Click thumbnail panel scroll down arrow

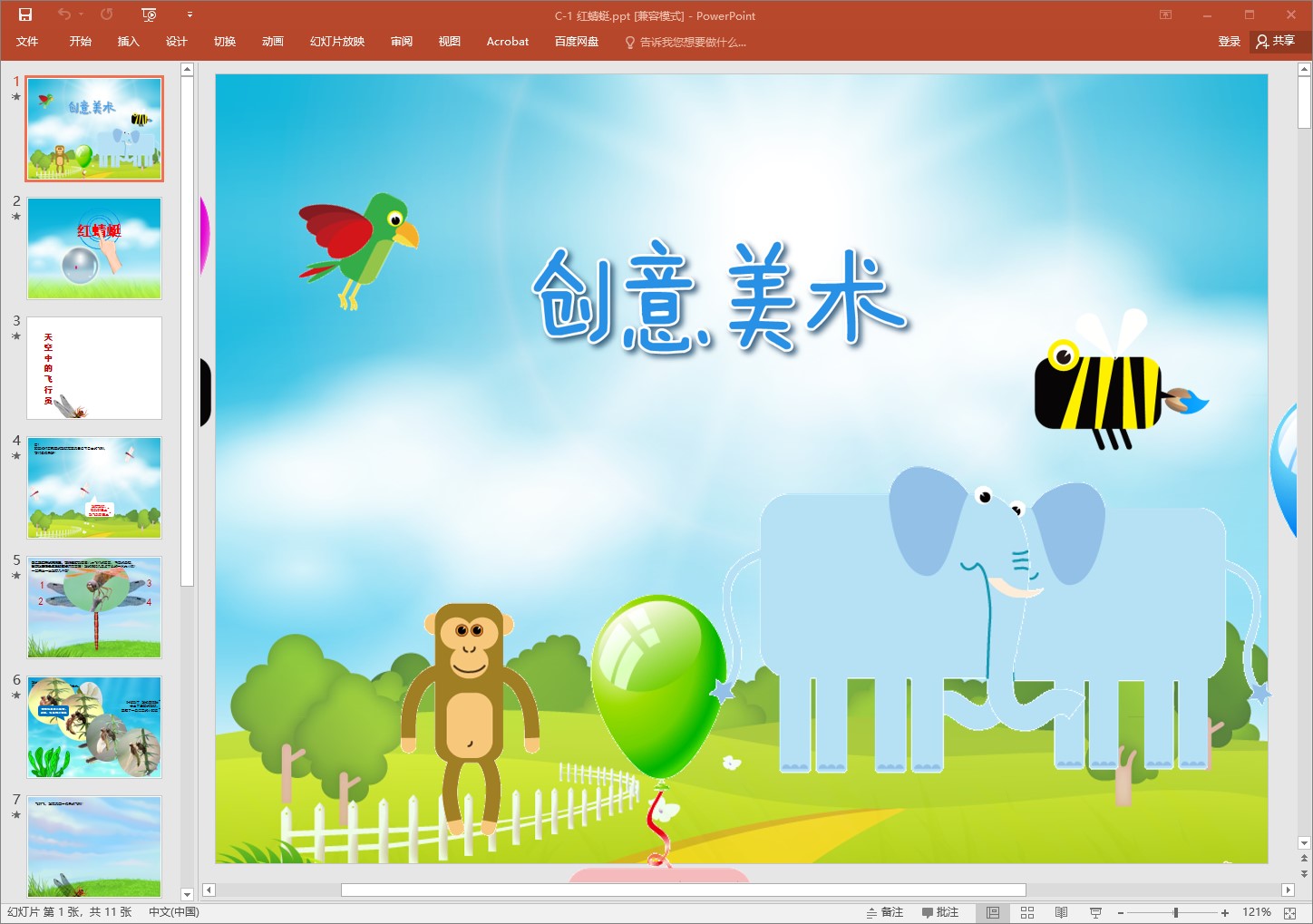pos(187,894)
